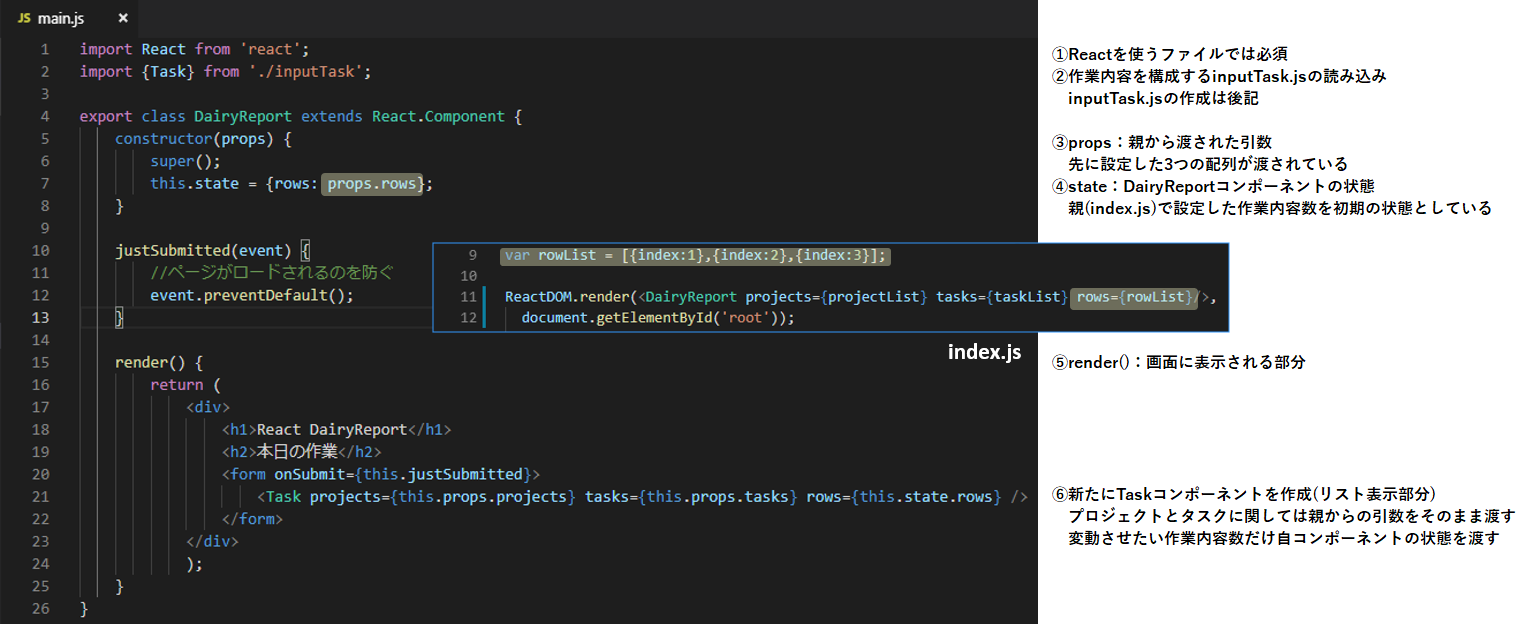Click the highlighted rows={rowList} in index.js
The image size is (1523, 624).
click(x=1135, y=296)
